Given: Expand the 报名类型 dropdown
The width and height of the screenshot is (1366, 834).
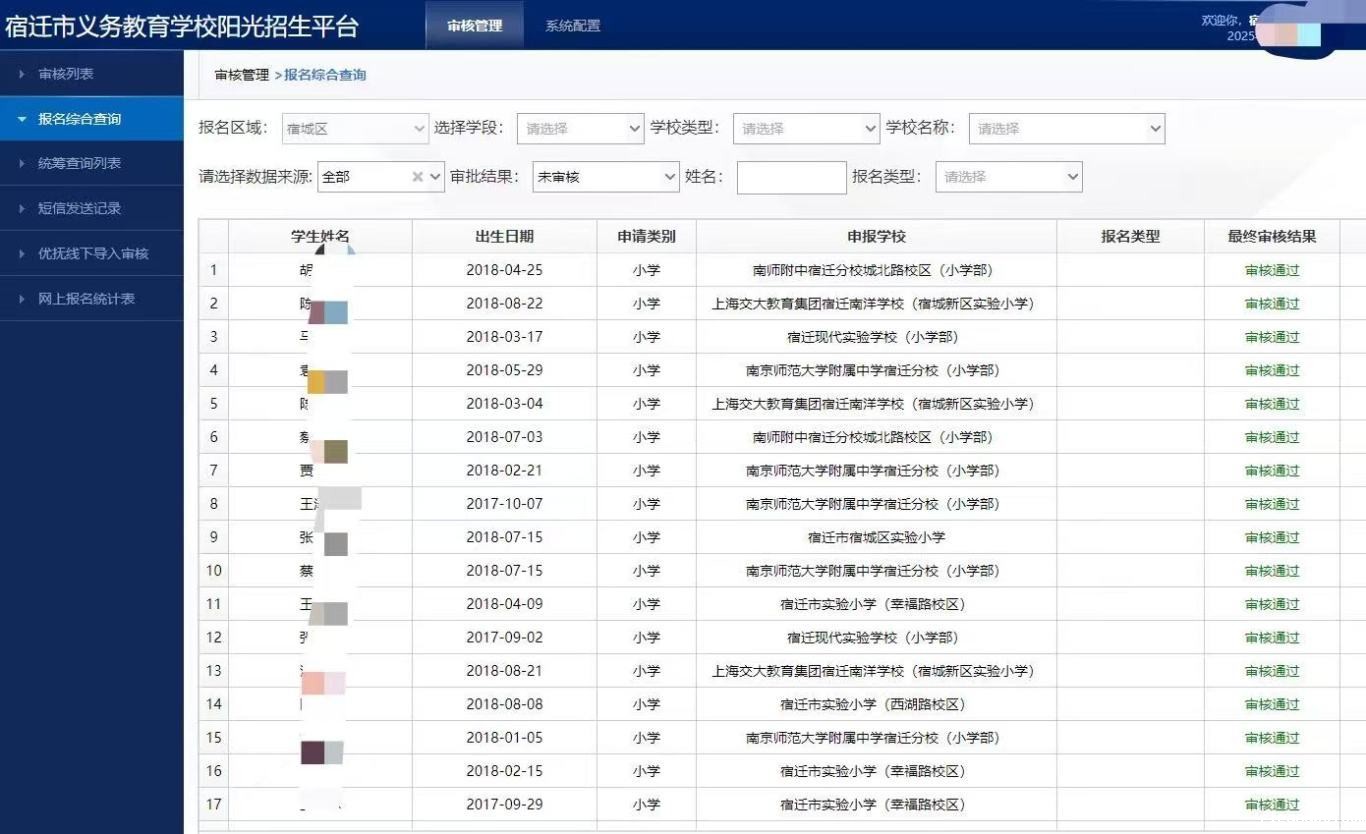Looking at the screenshot, I should pos(1009,177).
